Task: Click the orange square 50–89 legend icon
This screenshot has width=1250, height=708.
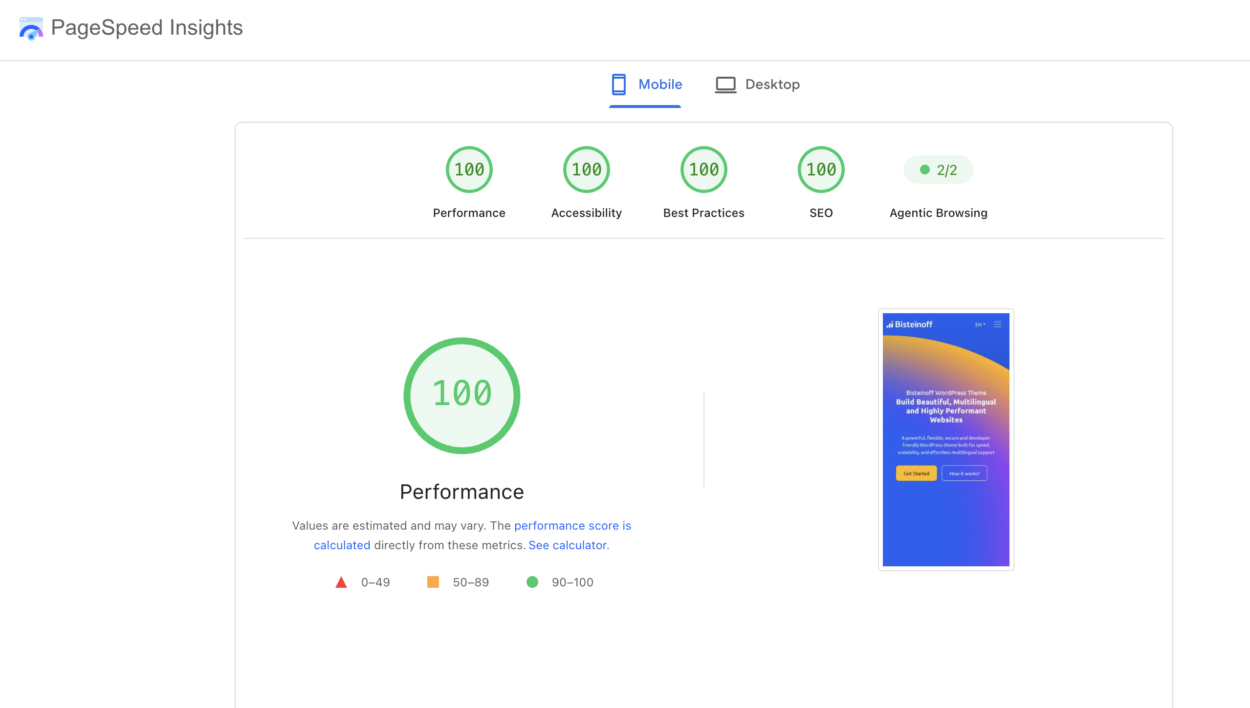Action: tap(433, 582)
